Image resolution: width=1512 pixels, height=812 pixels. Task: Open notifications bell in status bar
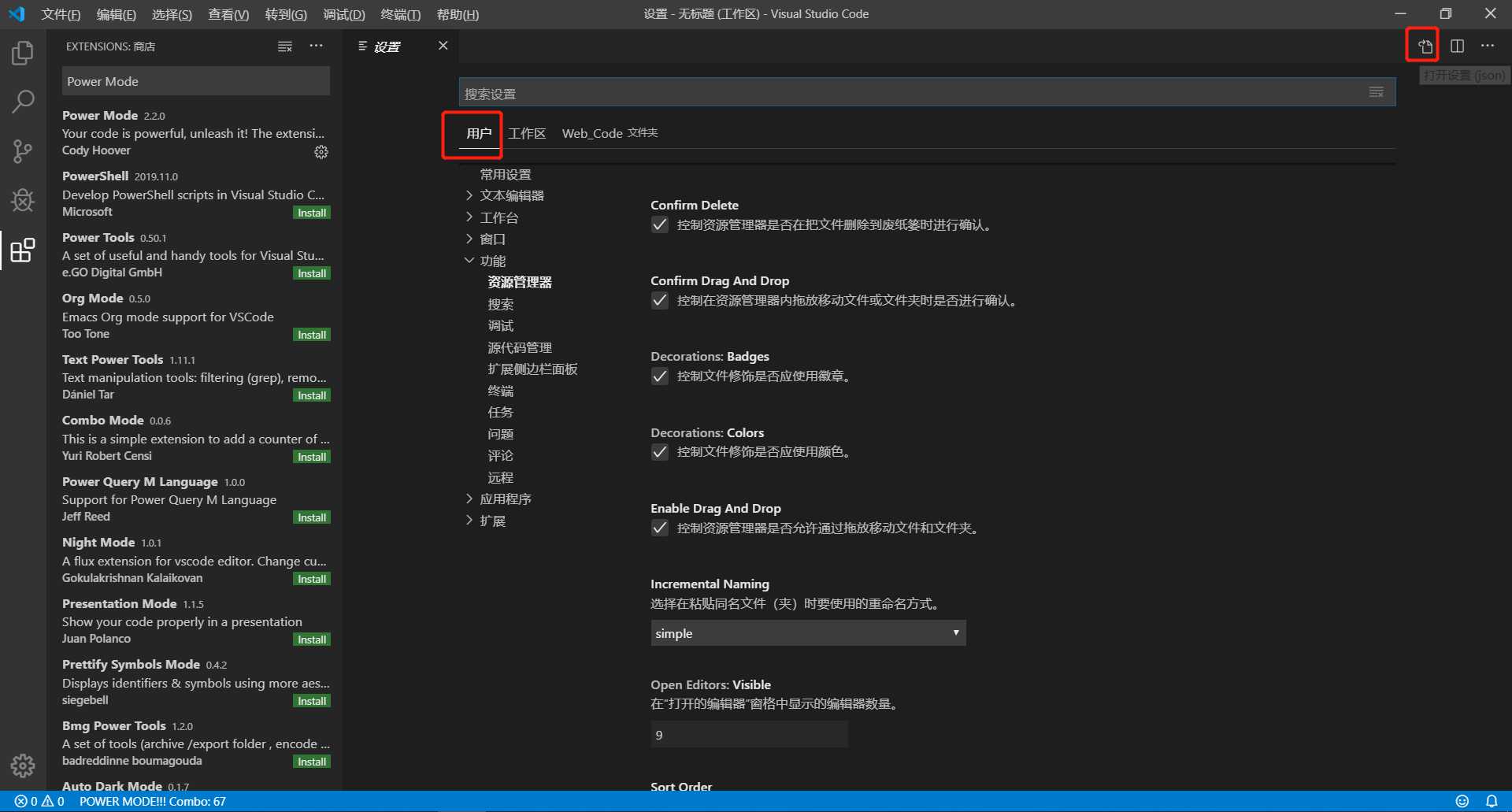click(1492, 801)
